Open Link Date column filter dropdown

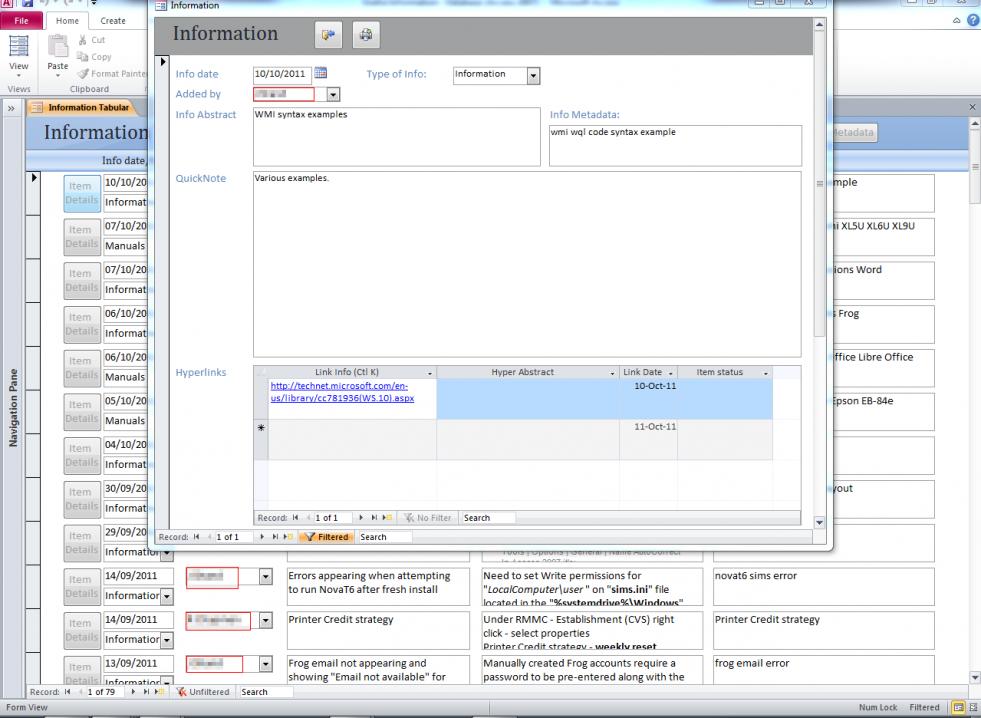pyautogui.click(x=671, y=373)
